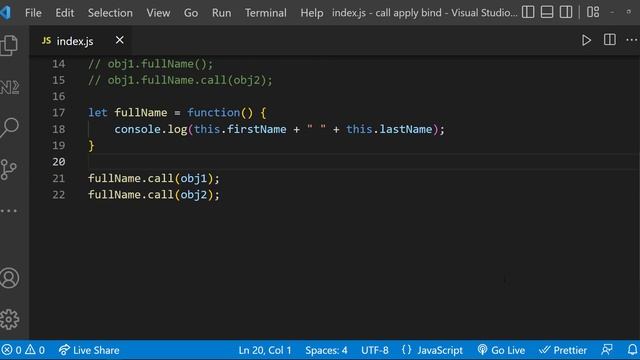This screenshot has height=360, width=640.
Task: Open the File menu
Action: 33,13
